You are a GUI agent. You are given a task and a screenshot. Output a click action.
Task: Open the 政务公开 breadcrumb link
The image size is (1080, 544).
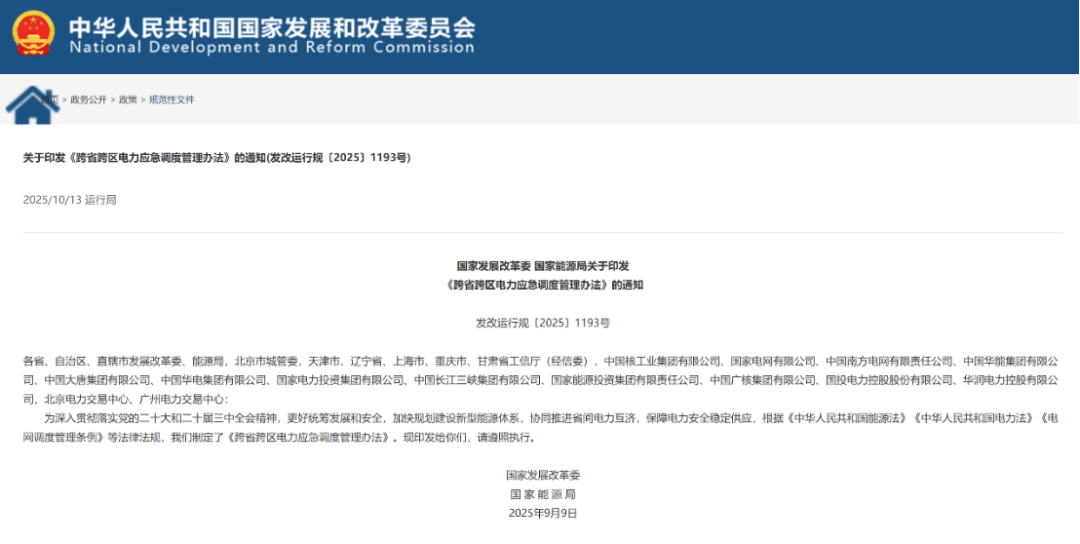point(89,100)
